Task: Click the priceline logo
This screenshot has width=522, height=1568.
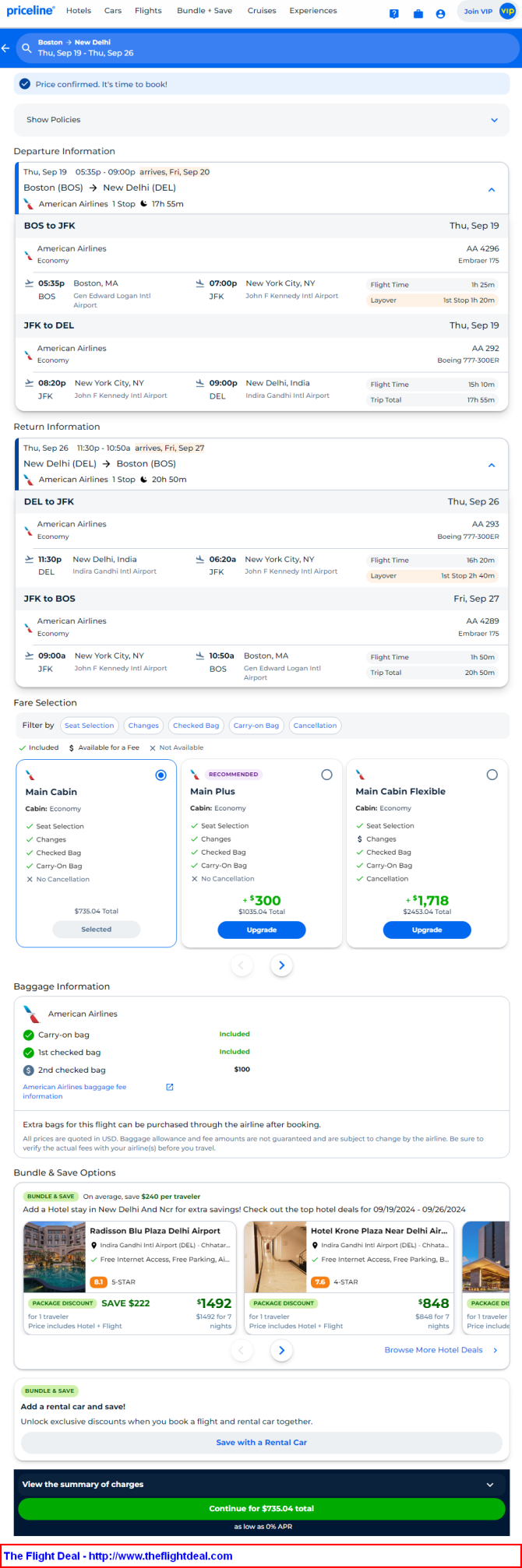Action: click(x=30, y=11)
